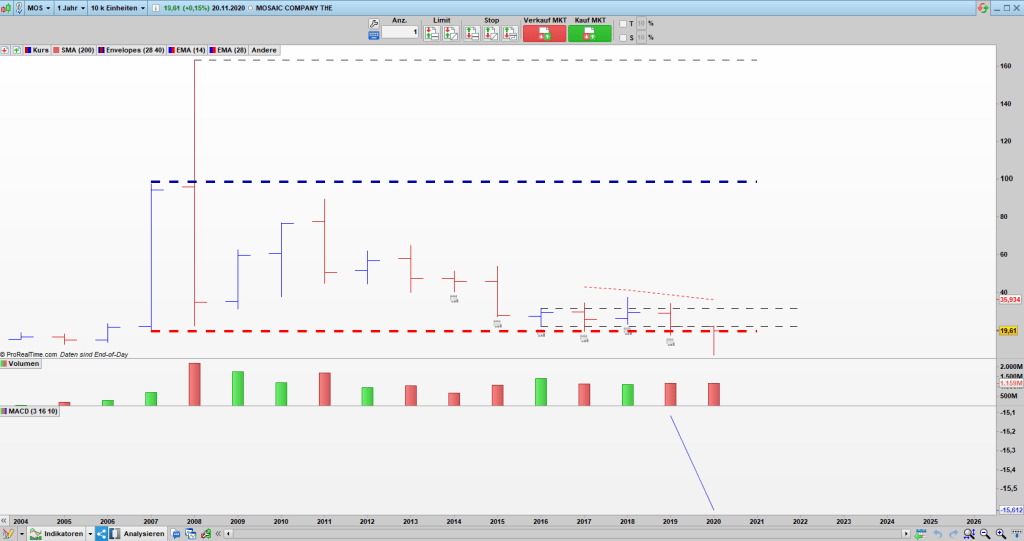The width and height of the screenshot is (1024, 541).
Task: Open the 1 Jahr timeframe dropdown
Action: (70, 8)
